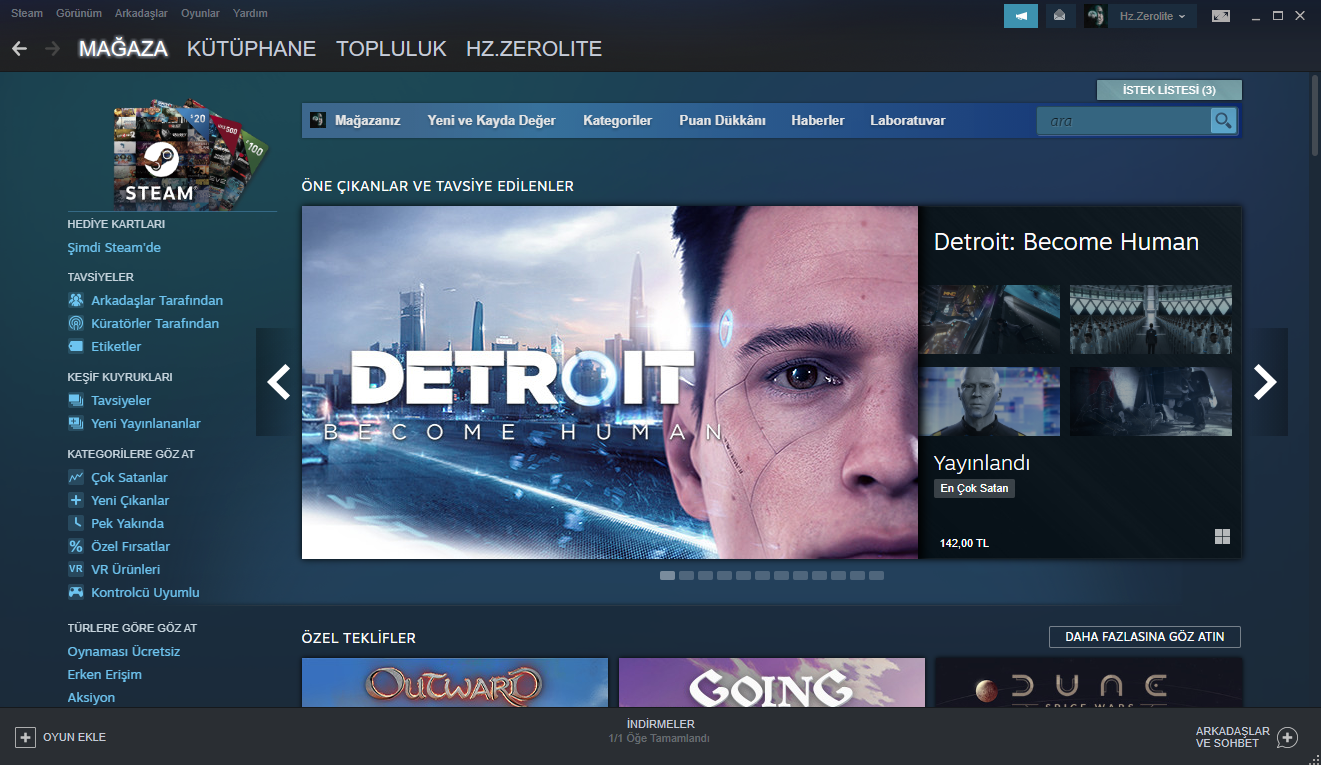The height and width of the screenshot is (765, 1321).
Task: Click the VR Ürünleri VR icon
Action: [76, 569]
